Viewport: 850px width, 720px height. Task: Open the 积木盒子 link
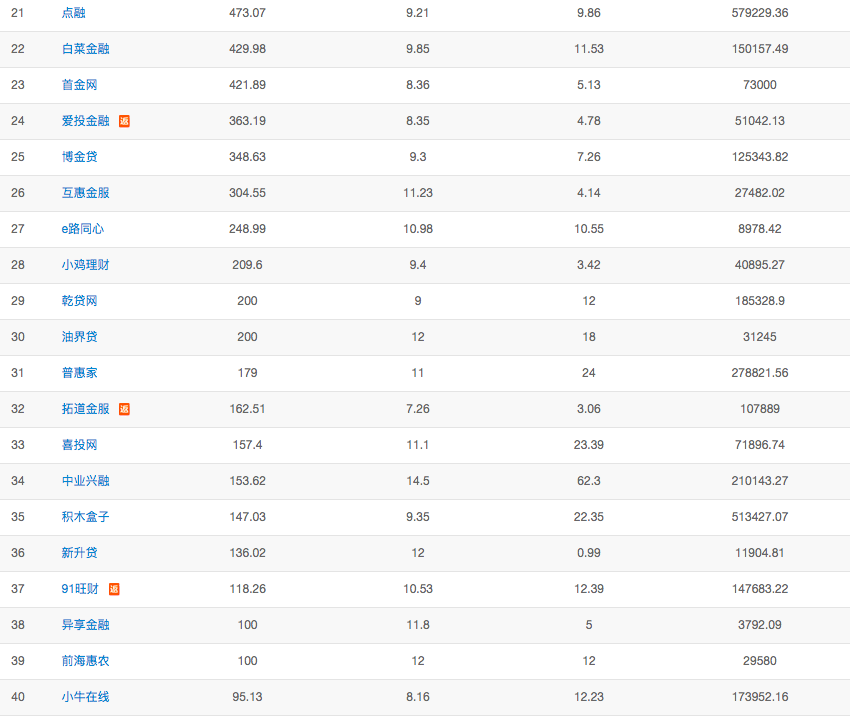tap(86, 517)
